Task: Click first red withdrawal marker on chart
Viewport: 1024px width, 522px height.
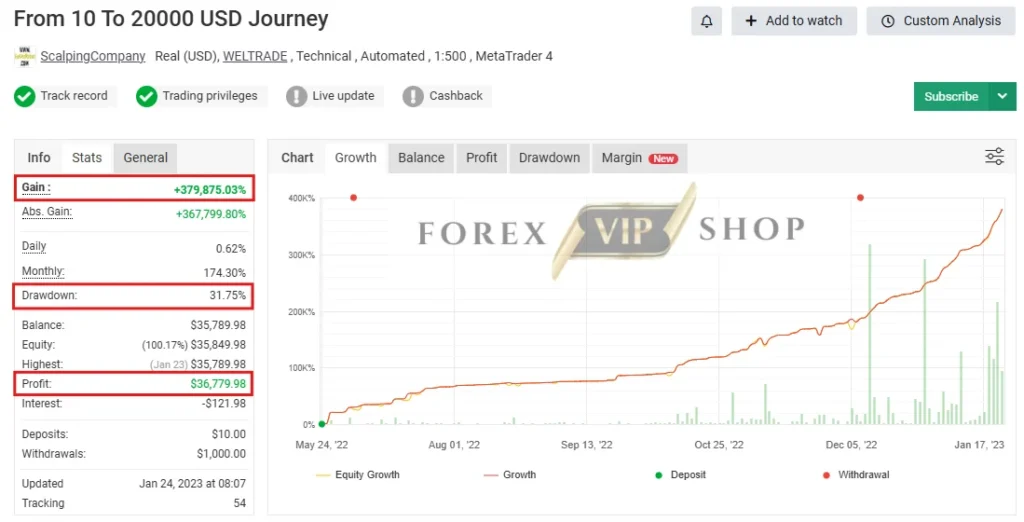Action: click(353, 197)
